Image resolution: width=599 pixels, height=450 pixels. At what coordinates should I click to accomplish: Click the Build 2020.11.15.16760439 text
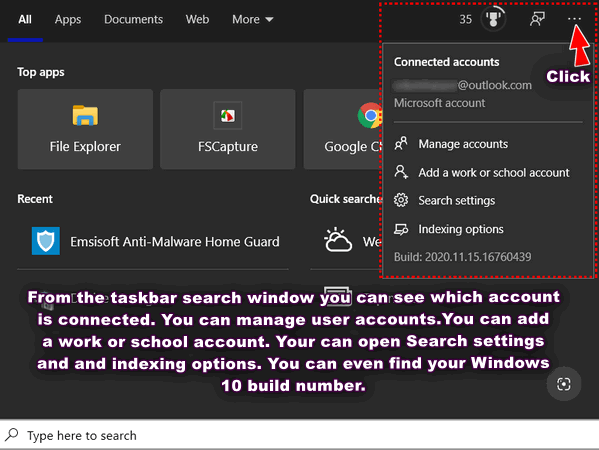(x=462, y=257)
